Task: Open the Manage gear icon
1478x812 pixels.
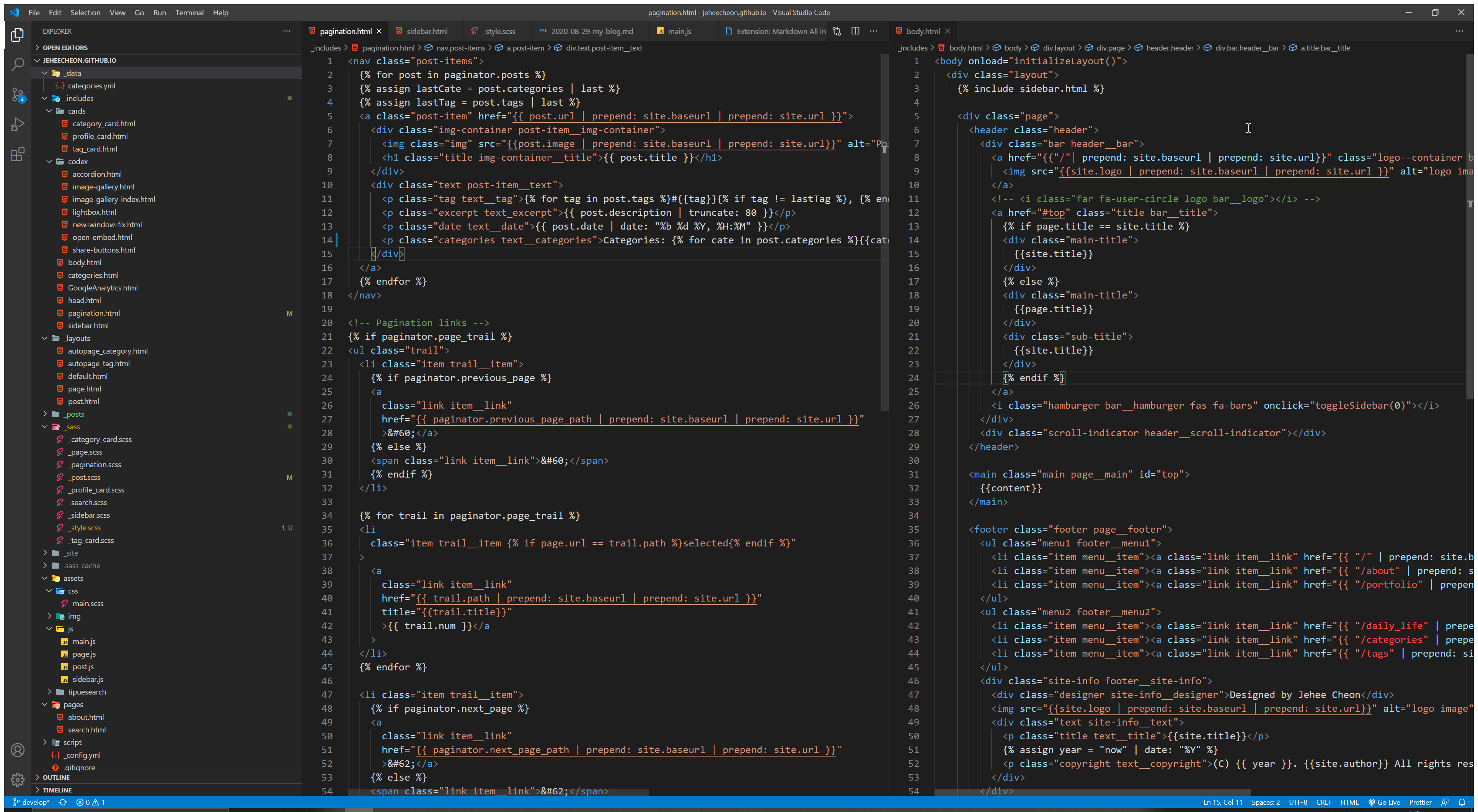Action: pos(17,779)
